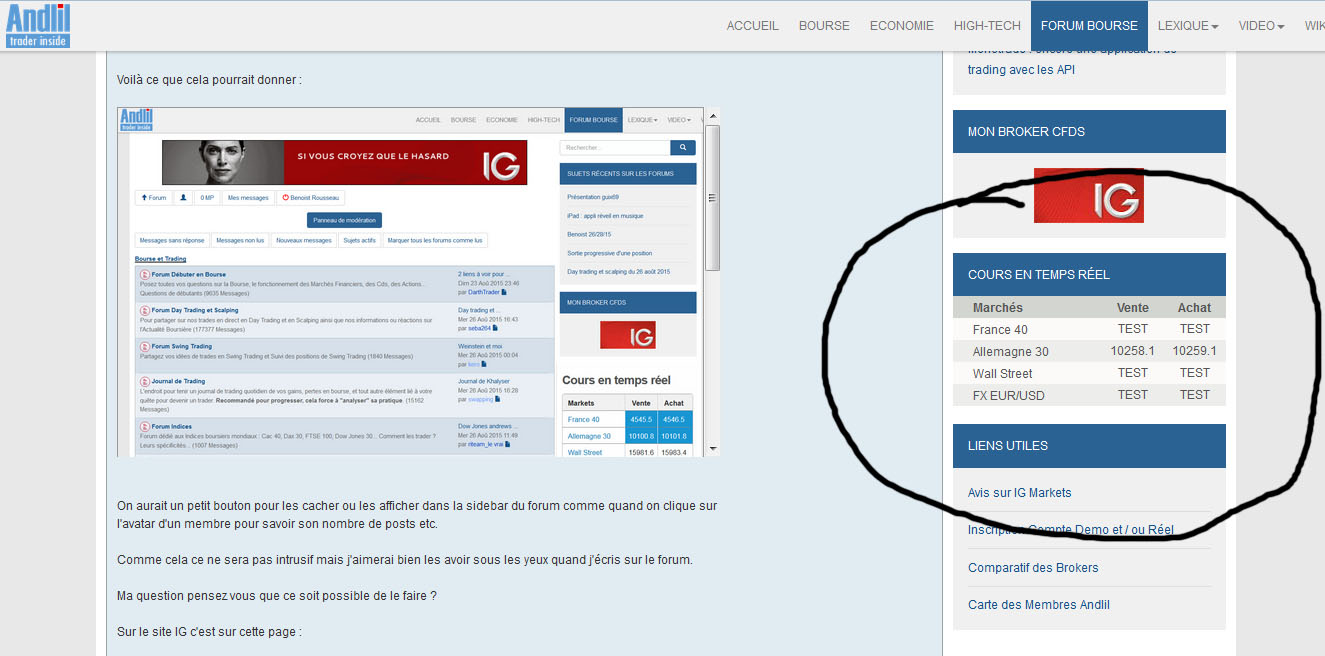Expand the VIDEO dropdown menu
The width and height of the screenshot is (1325, 656).
coord(1261,26)
